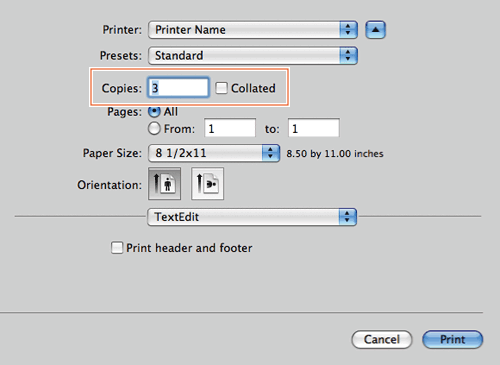The width and height of the screenshot is (500, 365).
Task: Click Printer popup stepper arrows
Action: point(348,30)
